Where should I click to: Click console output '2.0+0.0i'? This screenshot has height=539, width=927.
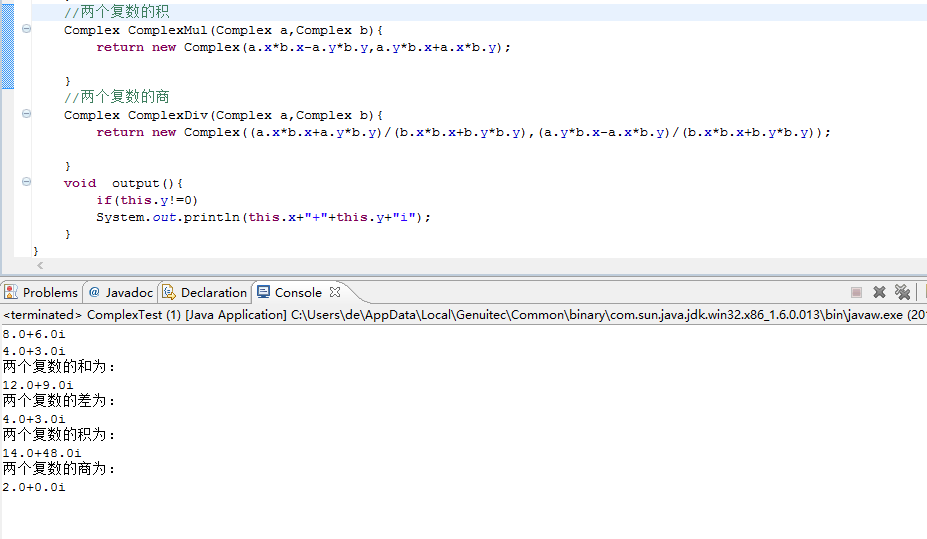[34, 488]
